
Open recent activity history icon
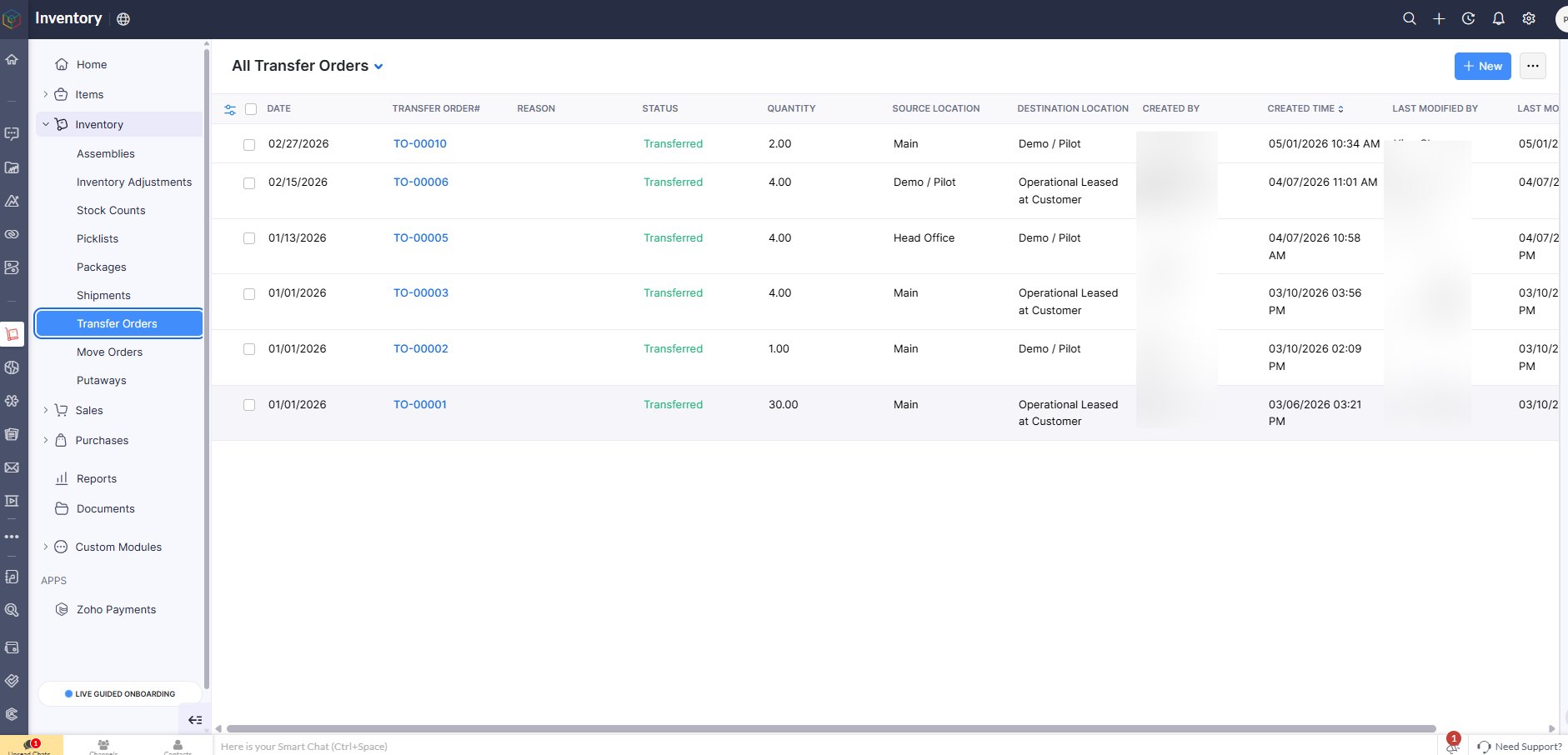pyautogui.click(x=1469, y=18)
